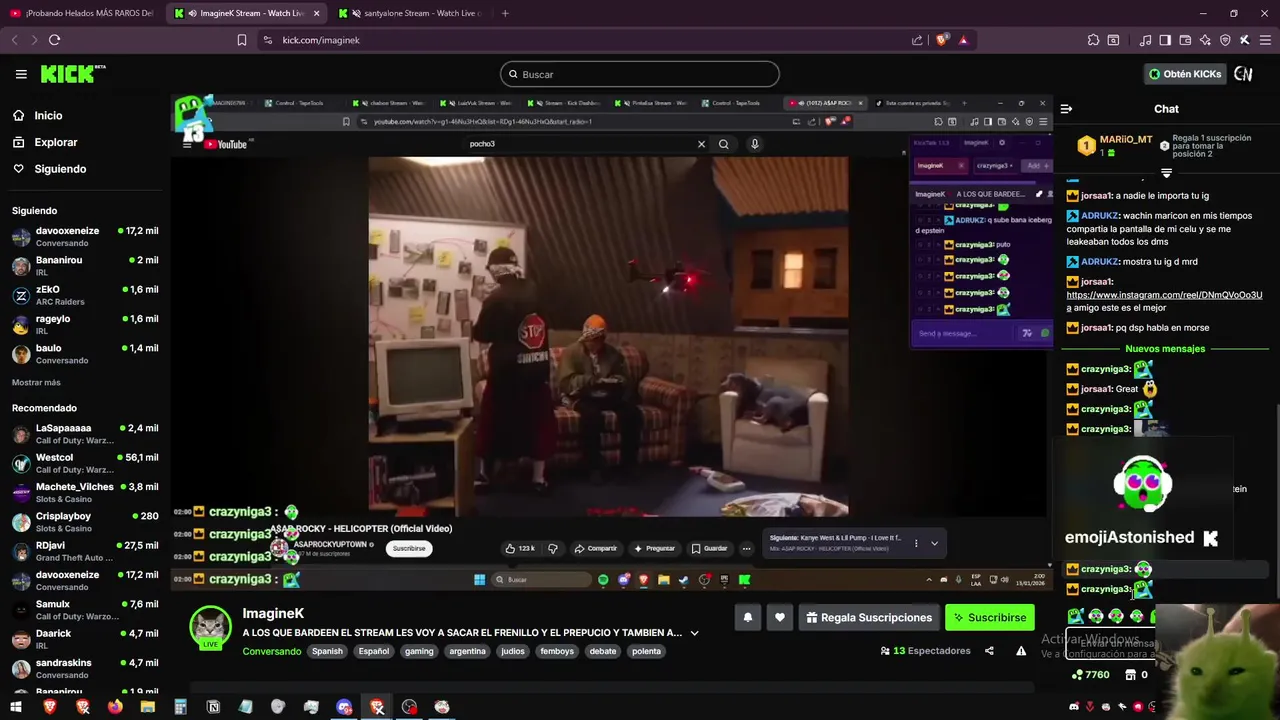Open Machete_Vilches recommended channel
The height and width of the screenshot is (720, 1280).
pyautogui.click(x=85, y=493)
